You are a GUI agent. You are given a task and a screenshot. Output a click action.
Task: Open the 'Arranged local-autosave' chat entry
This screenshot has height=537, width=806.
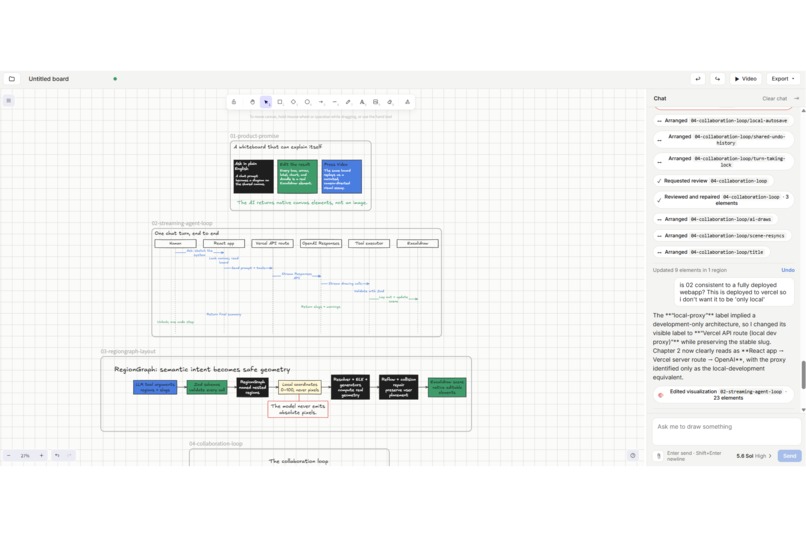click(723, 121)
